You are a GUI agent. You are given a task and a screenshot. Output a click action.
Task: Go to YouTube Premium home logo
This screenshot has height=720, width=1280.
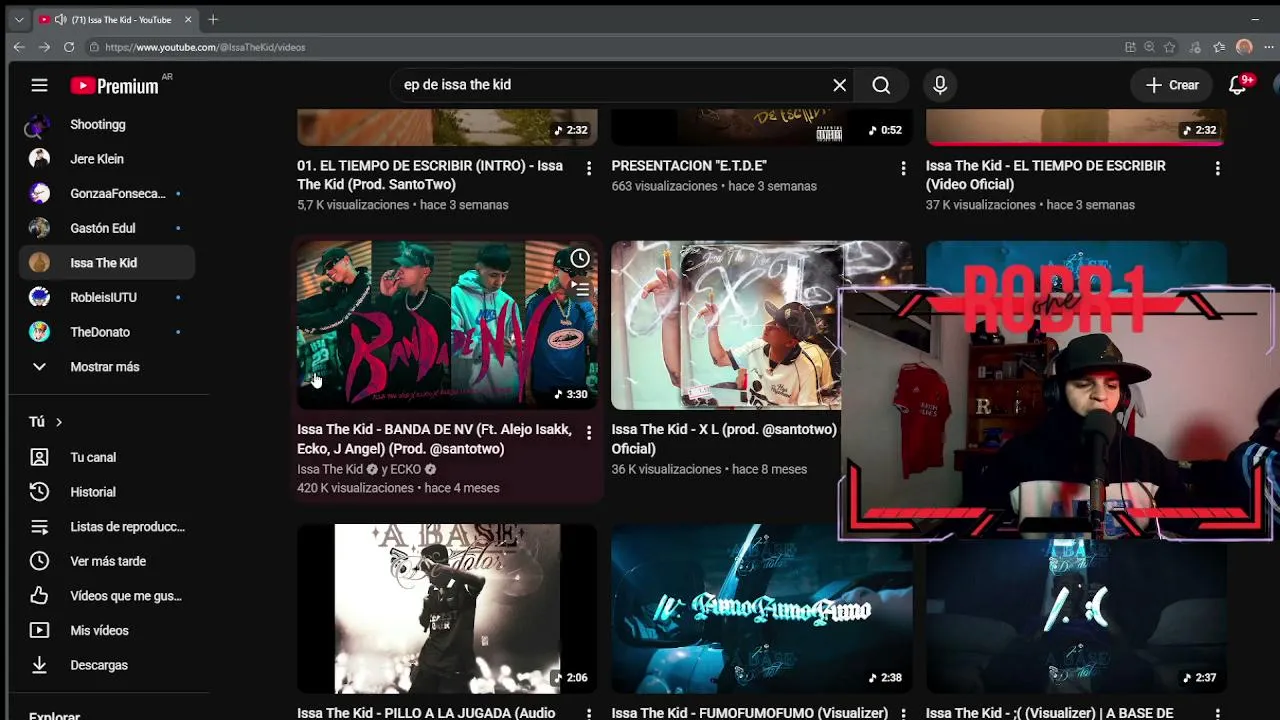(115, 86)
